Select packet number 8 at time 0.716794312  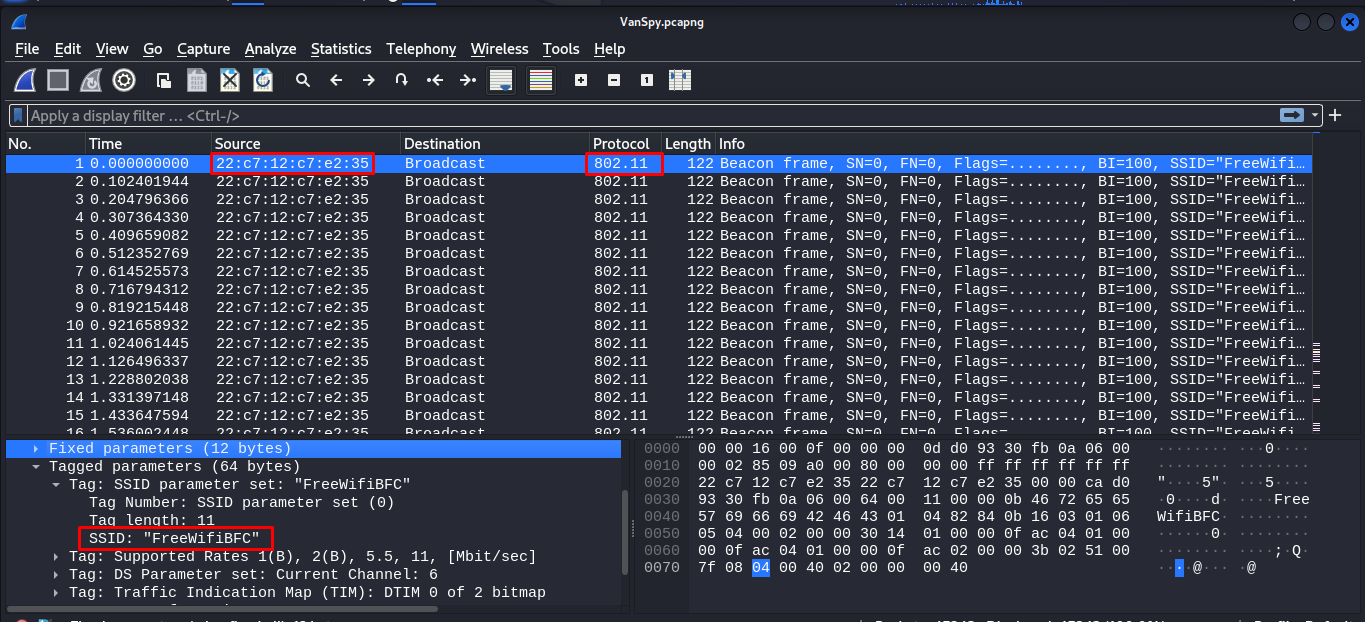(658, 290)
